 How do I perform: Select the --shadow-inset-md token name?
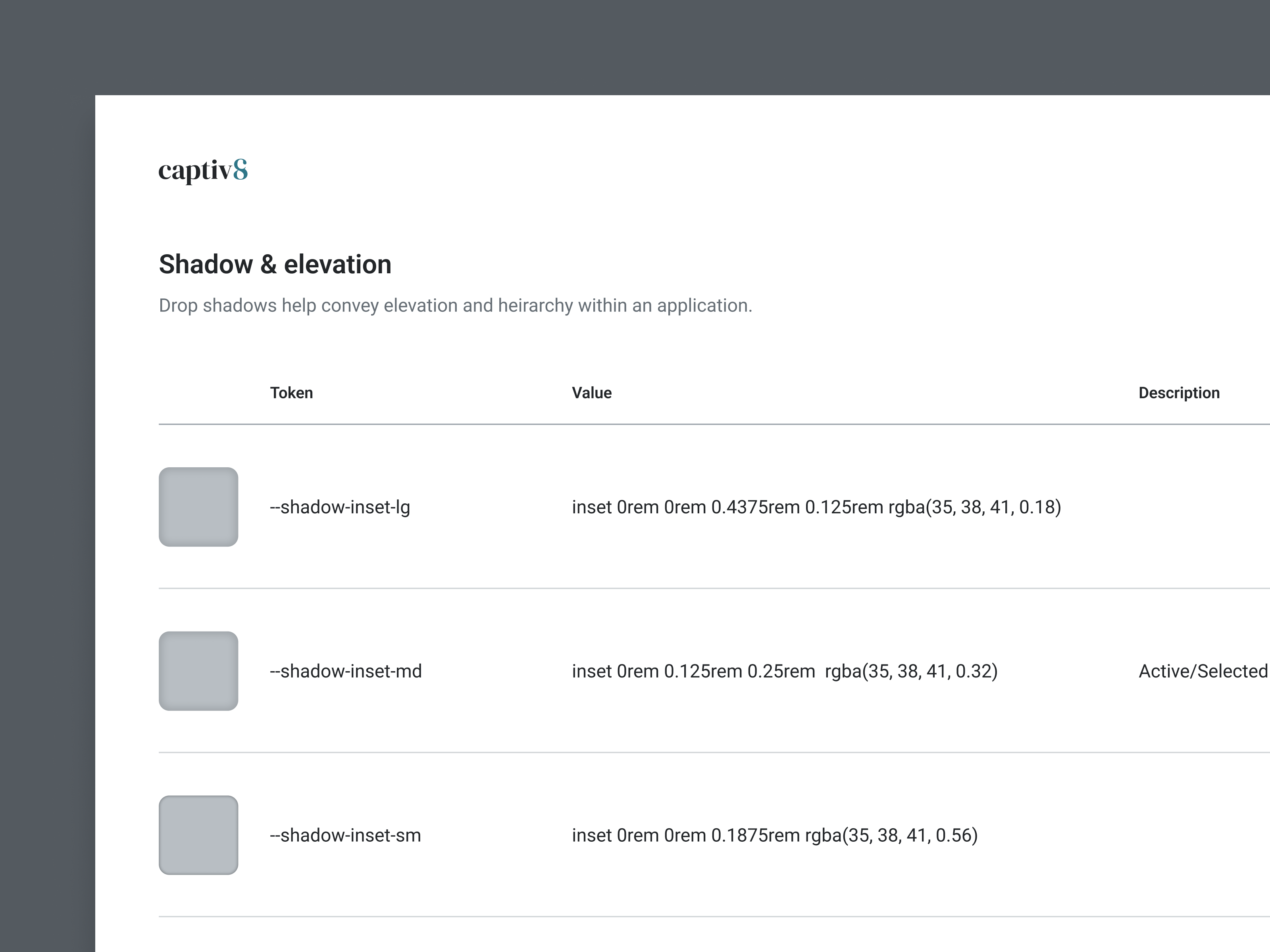coord(346,672)
